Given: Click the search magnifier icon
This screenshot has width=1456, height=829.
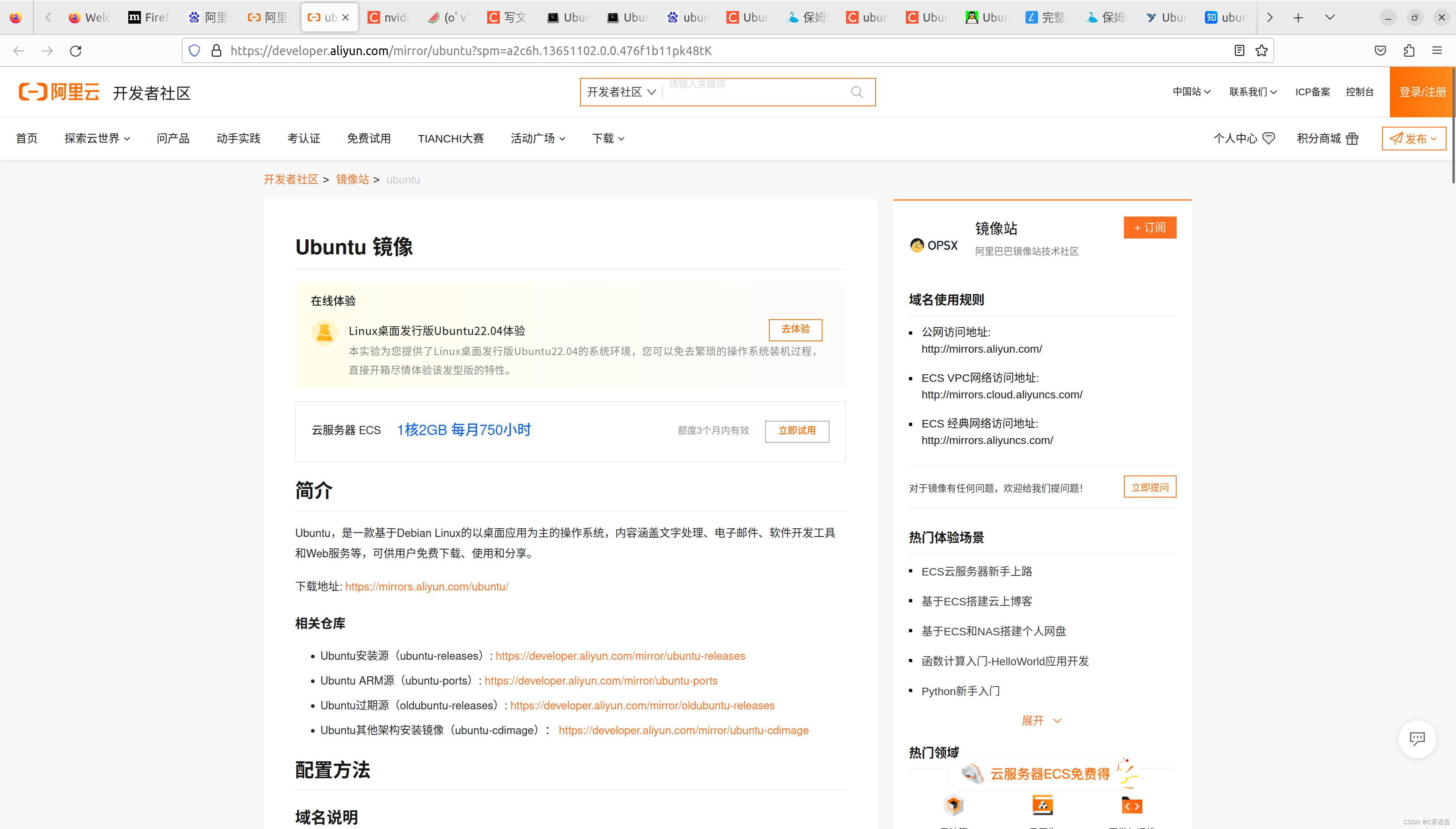Looking at the screenshot, I should (857, 92).
